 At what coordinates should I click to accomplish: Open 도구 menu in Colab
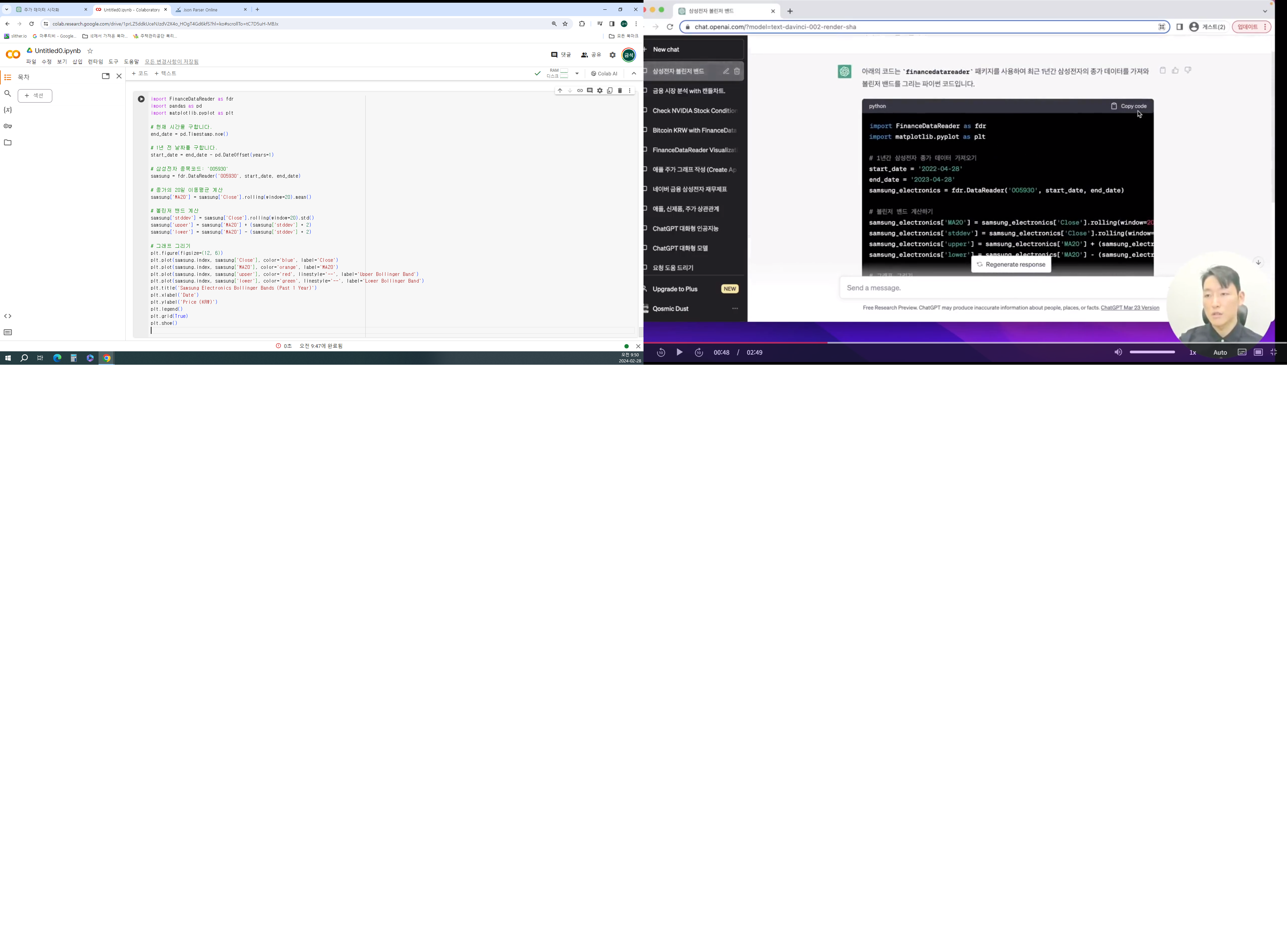pos(114,62)
